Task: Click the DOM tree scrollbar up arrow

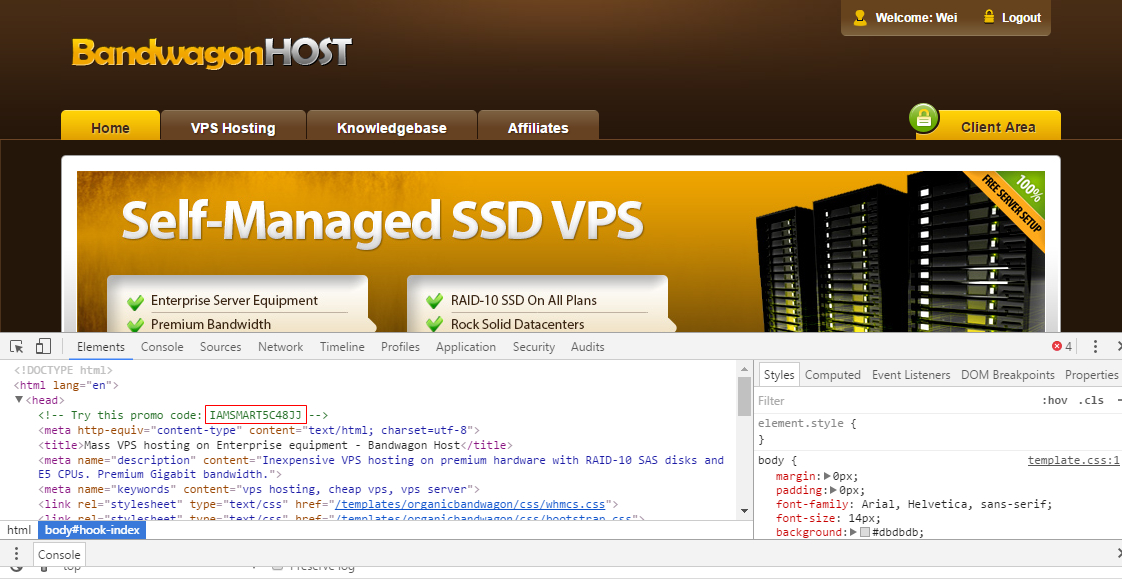Action: pyautogui.click(x=744, y=370)
